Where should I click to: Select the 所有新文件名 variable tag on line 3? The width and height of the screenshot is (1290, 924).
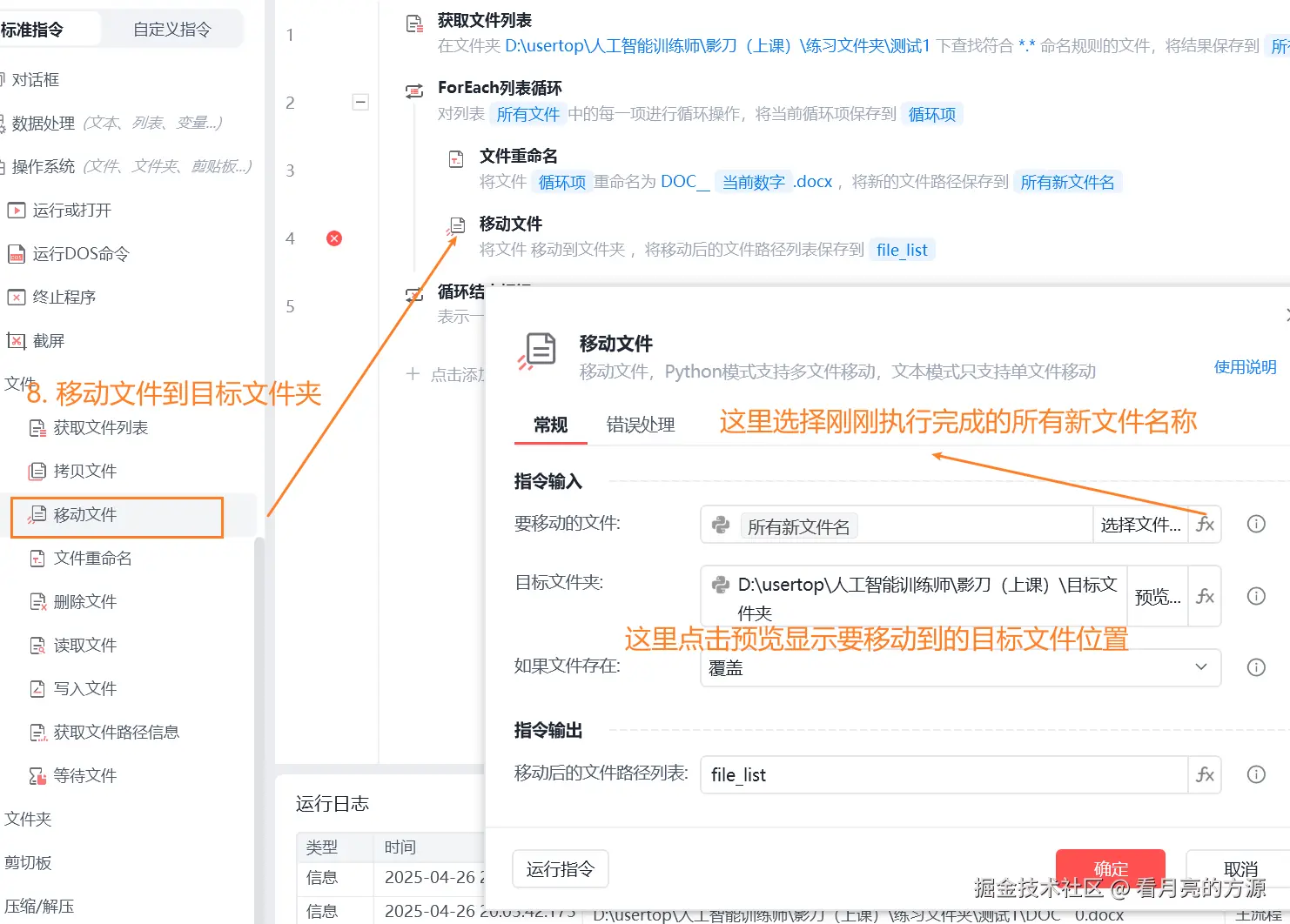(x=1067, y=182)
